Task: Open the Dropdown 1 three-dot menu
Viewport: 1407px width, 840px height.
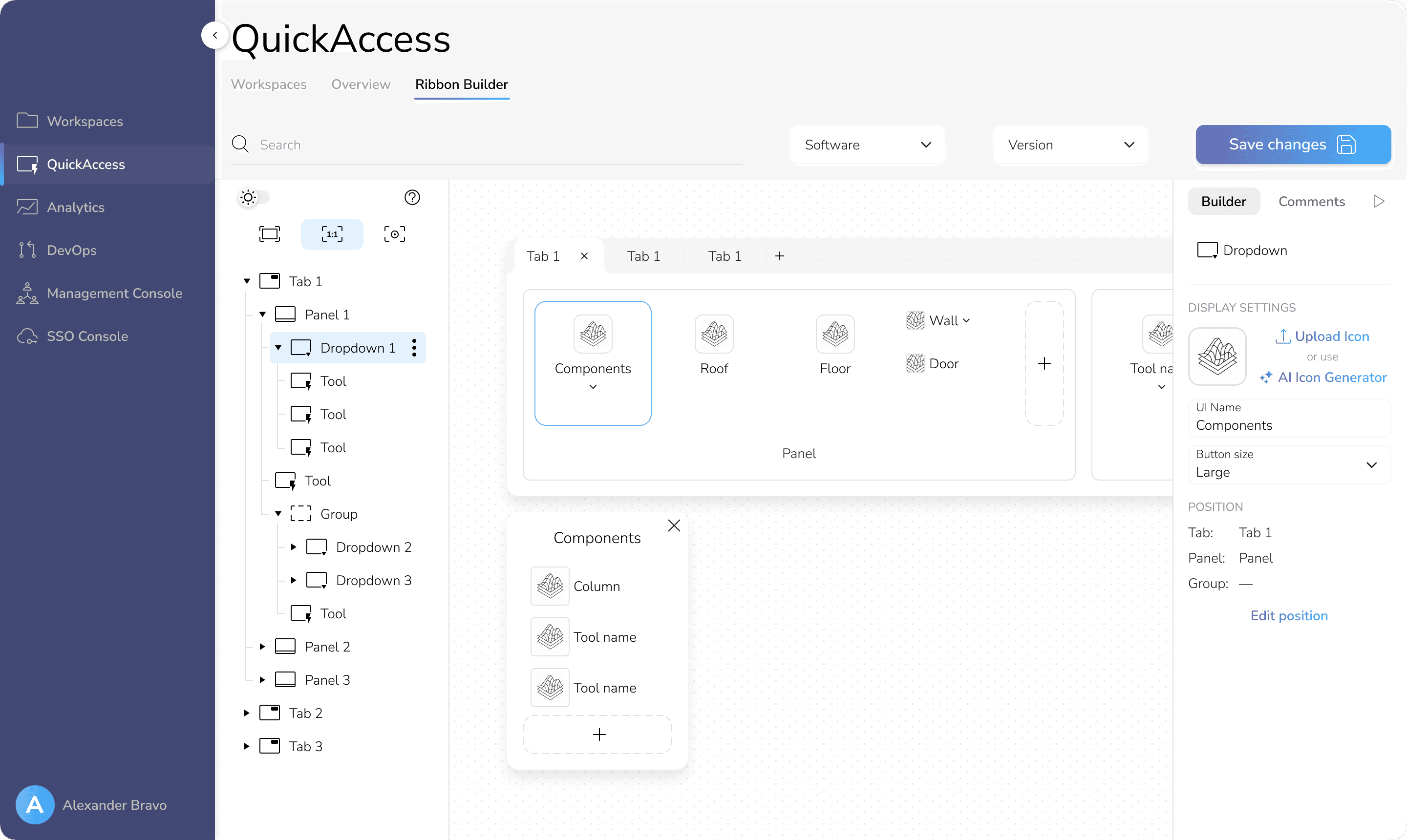Action: 414,348
